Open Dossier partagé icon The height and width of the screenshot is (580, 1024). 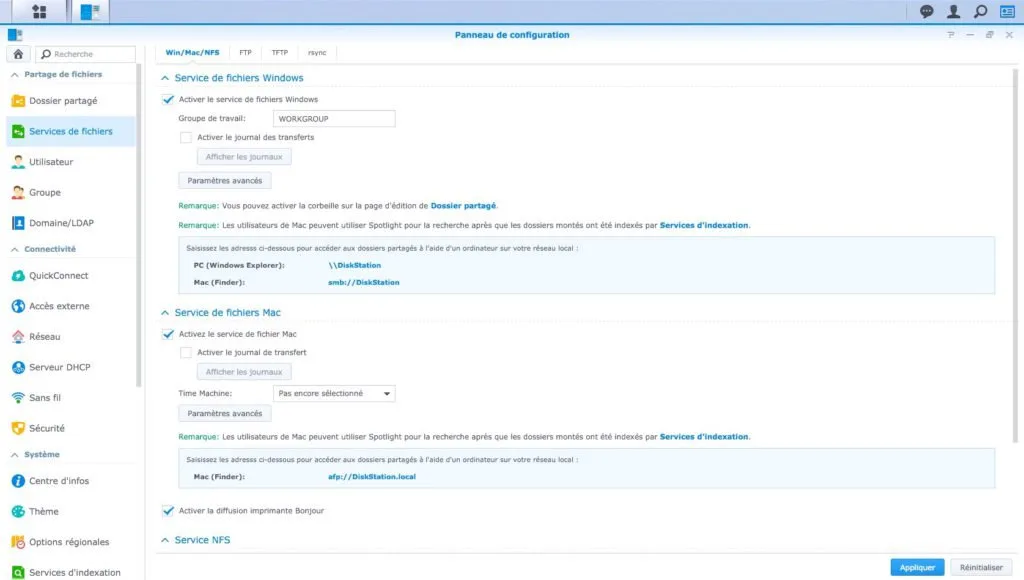pyautogui.click(x=18, y=101)
